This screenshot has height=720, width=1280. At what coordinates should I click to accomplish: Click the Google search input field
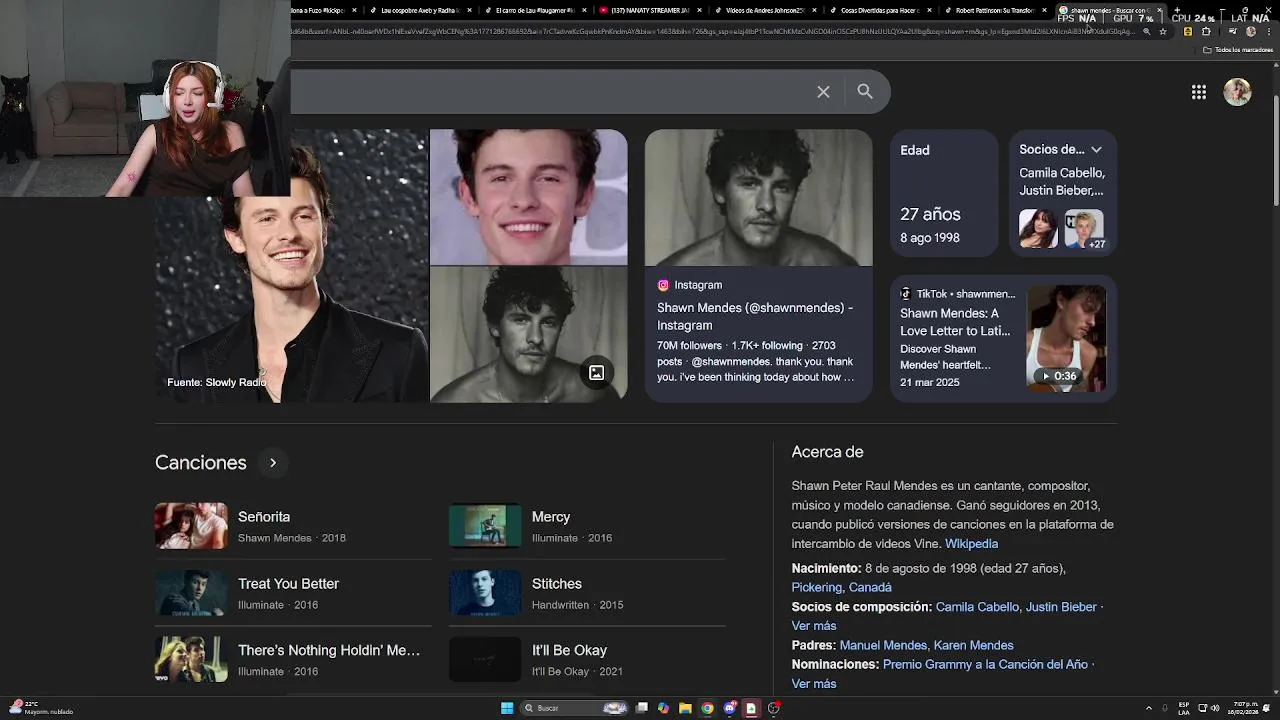550,92
